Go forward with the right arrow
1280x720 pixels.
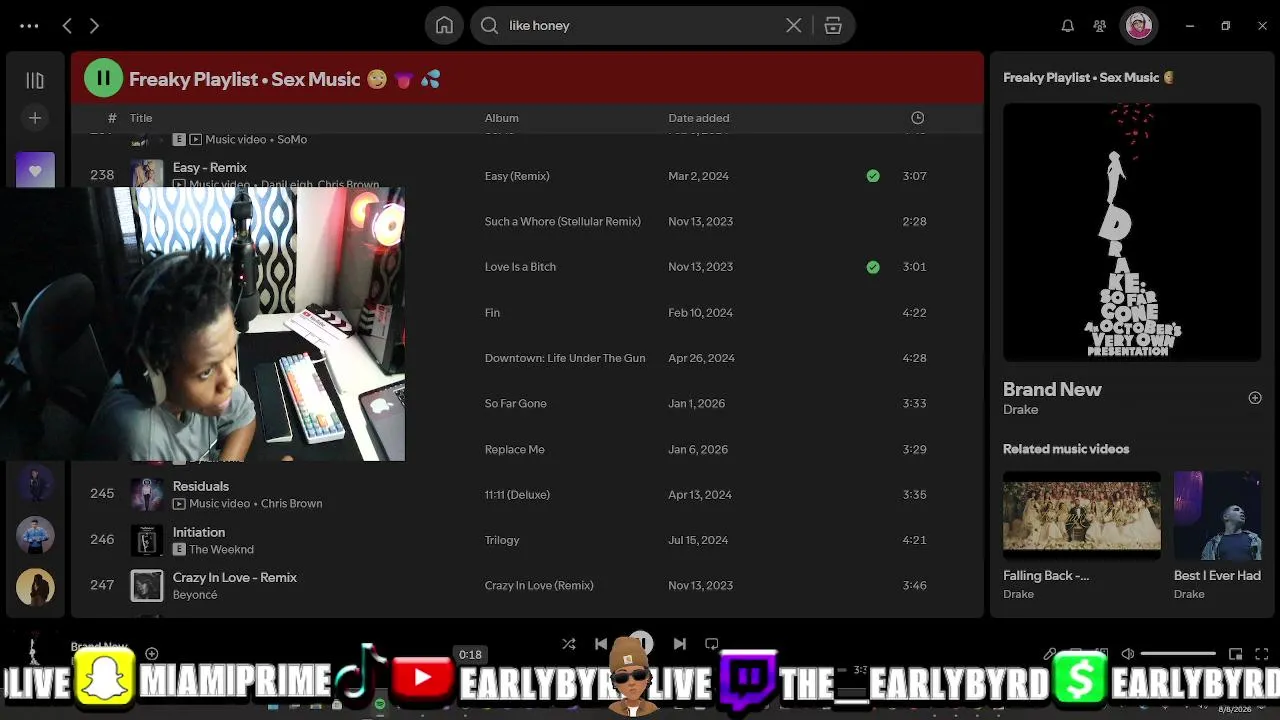pyautogui.click(x=94, y=26)
